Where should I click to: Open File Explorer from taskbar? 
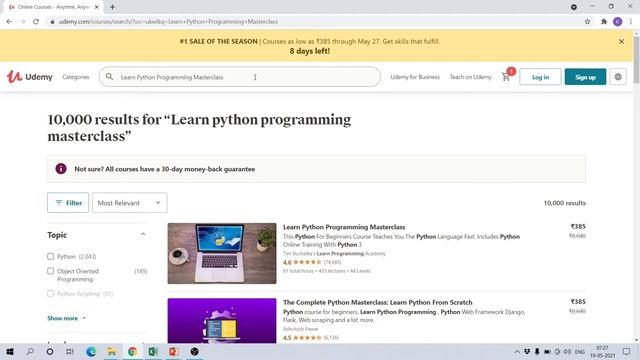111,351
